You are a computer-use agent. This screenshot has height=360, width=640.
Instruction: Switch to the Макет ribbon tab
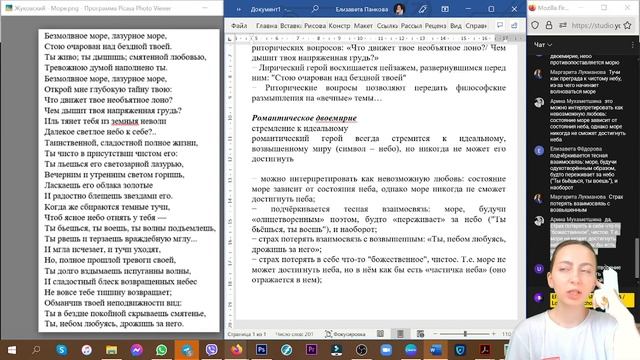point(363,25)
